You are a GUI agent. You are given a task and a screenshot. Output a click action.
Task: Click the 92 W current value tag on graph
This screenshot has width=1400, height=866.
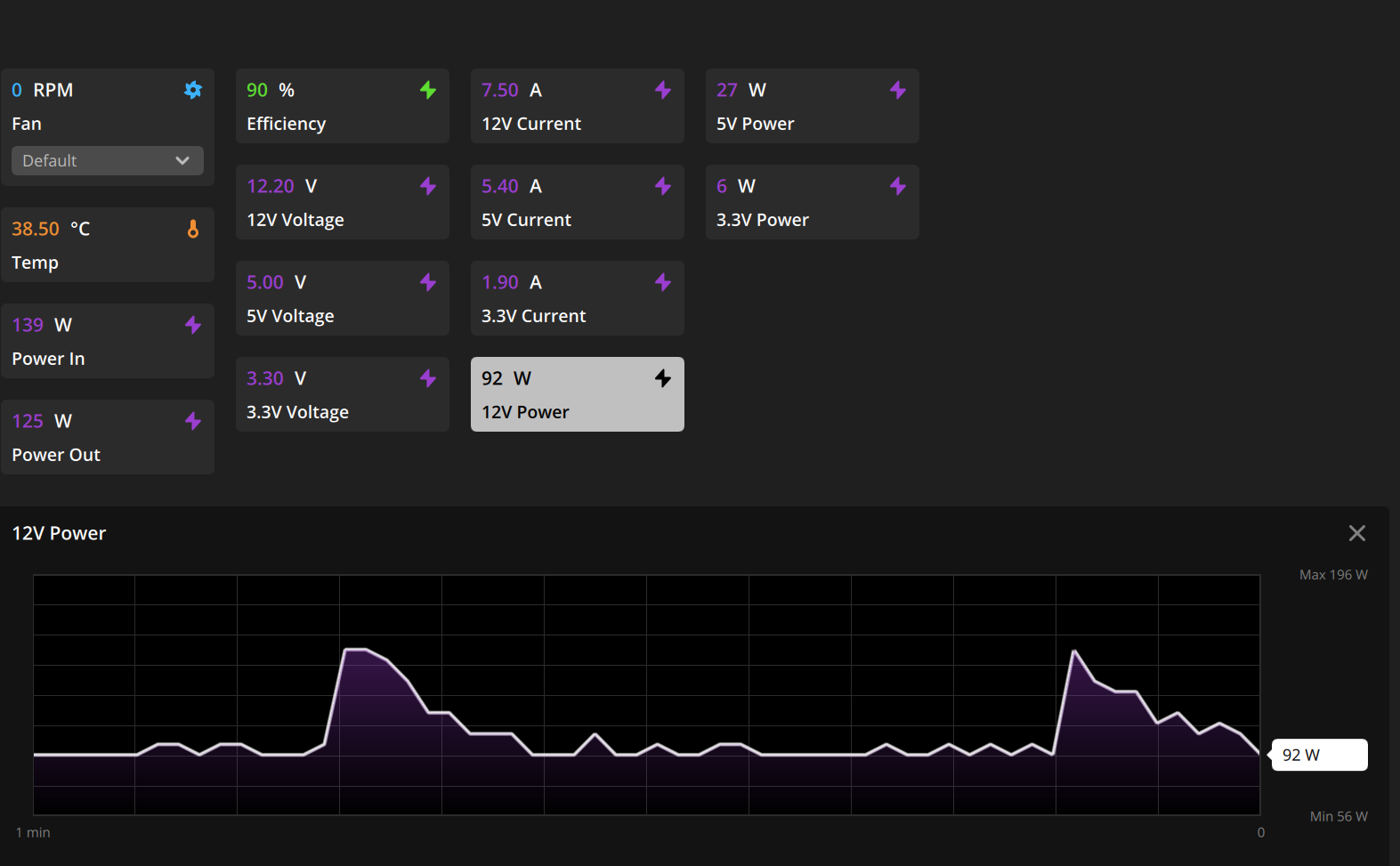tap(1319, 755)
